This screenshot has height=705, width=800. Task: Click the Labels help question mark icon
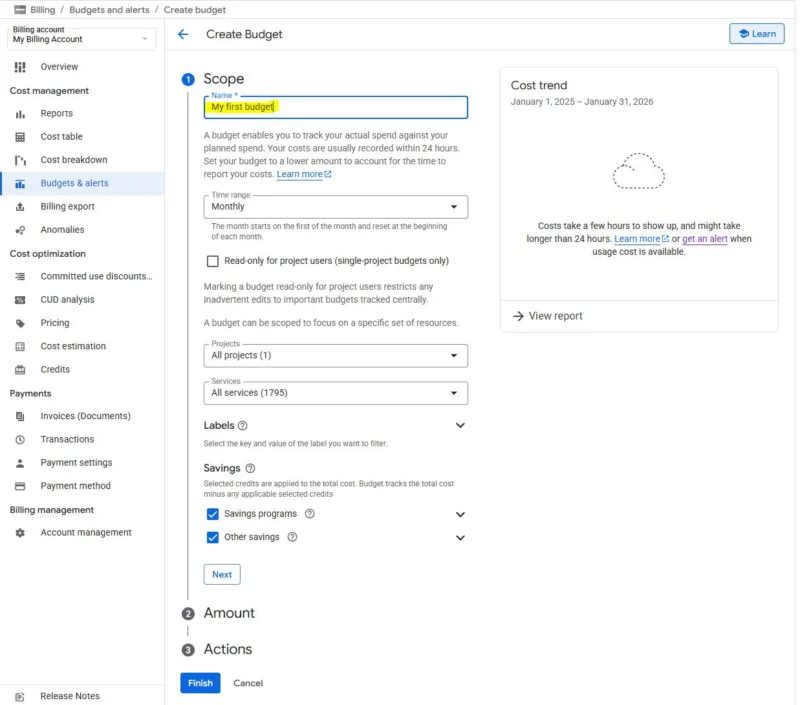[243, 425]
